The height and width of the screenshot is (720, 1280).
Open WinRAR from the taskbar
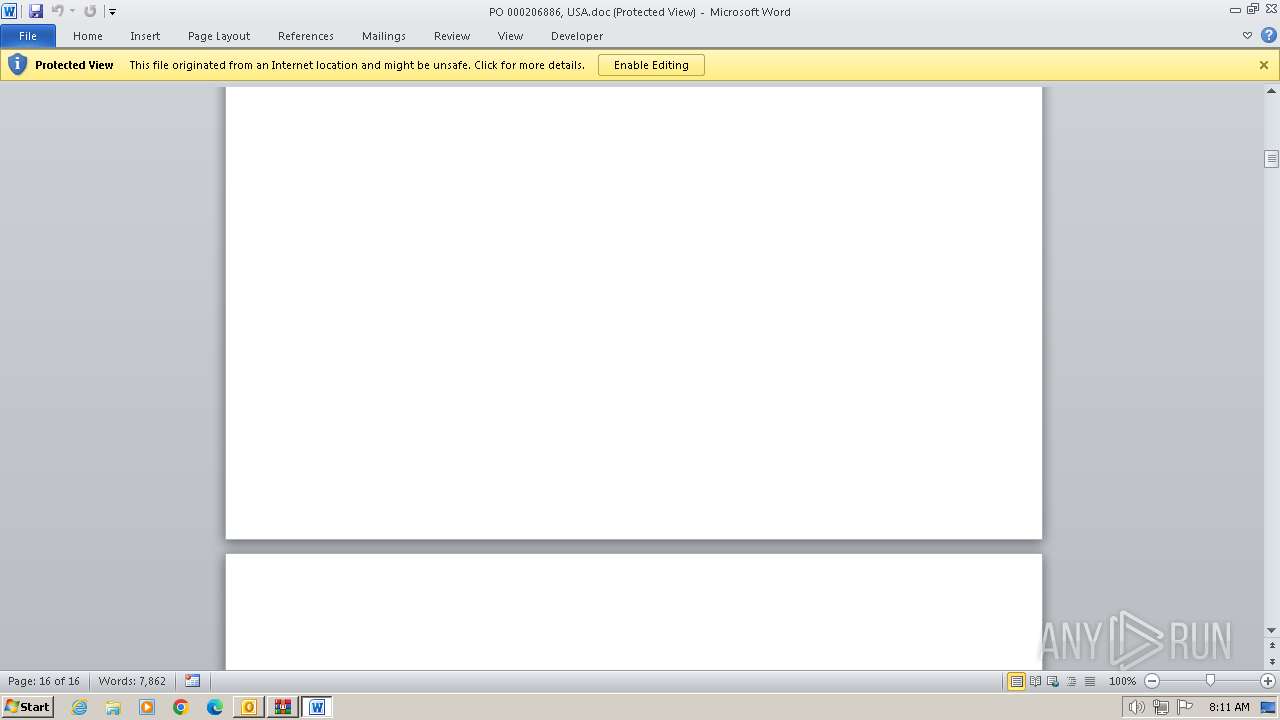coord(283,707)
